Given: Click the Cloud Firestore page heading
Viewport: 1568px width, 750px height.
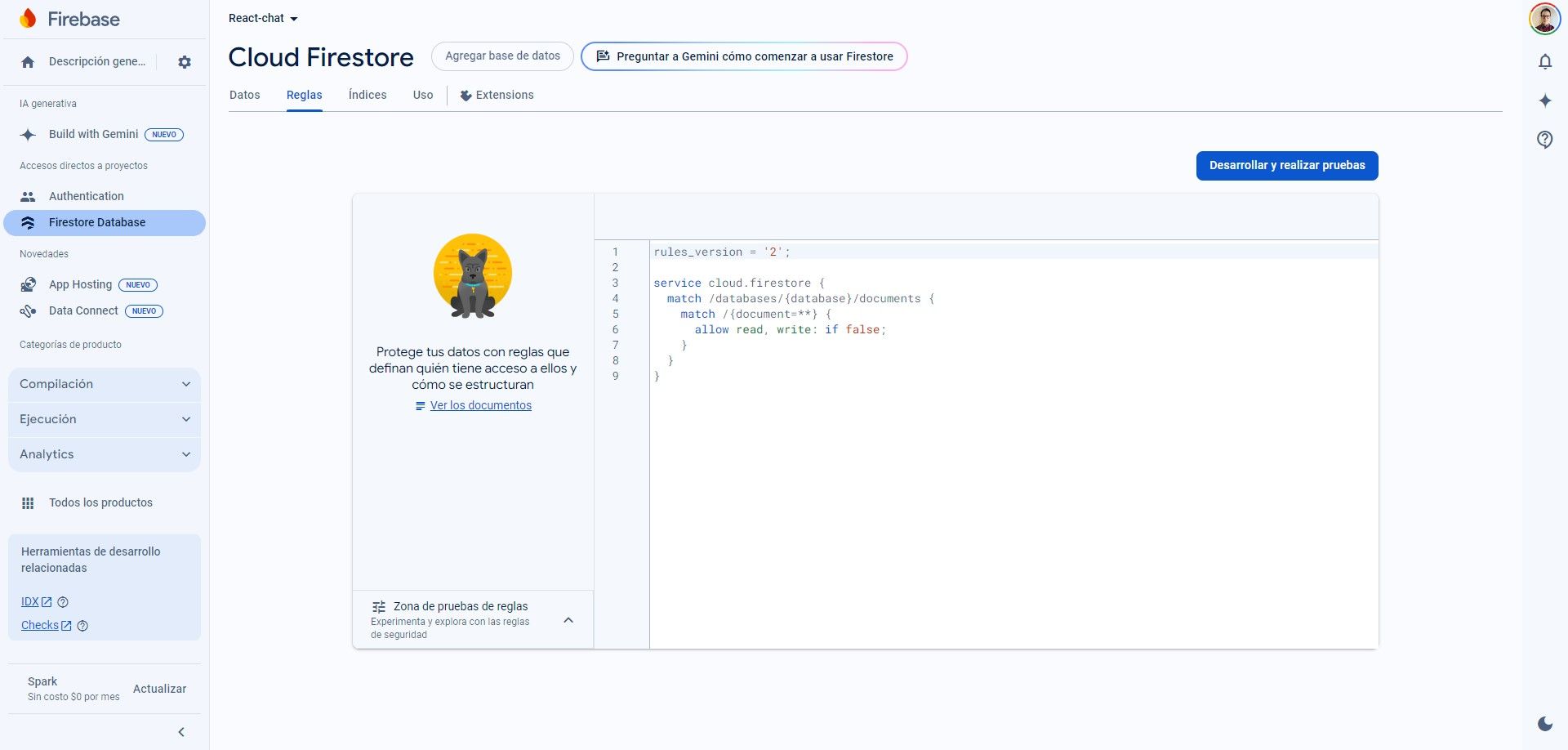Looking at the screenshot, I should (x=321, y=57).
